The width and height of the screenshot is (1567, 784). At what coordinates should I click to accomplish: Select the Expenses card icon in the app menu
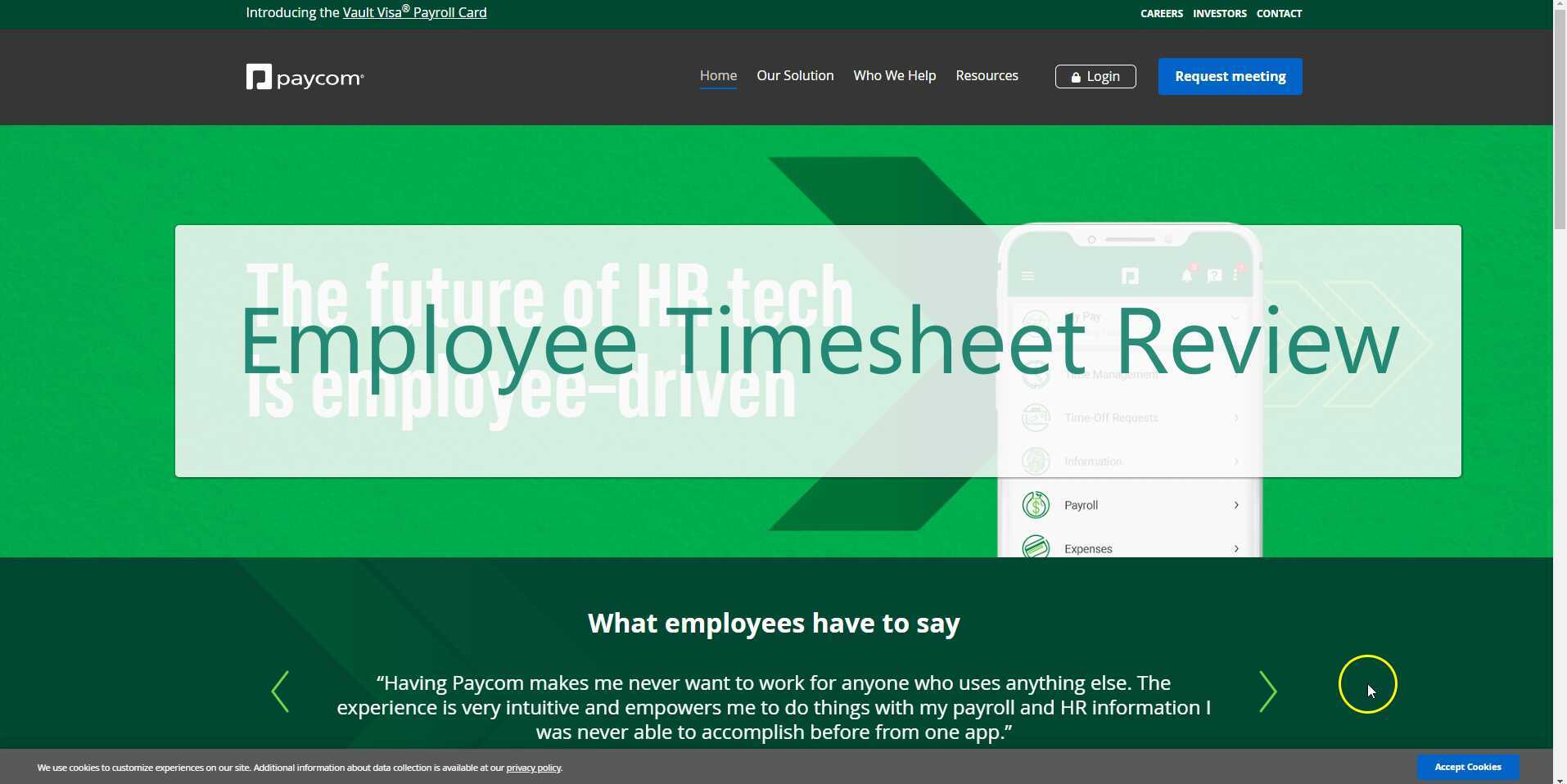coord(1035,547)
